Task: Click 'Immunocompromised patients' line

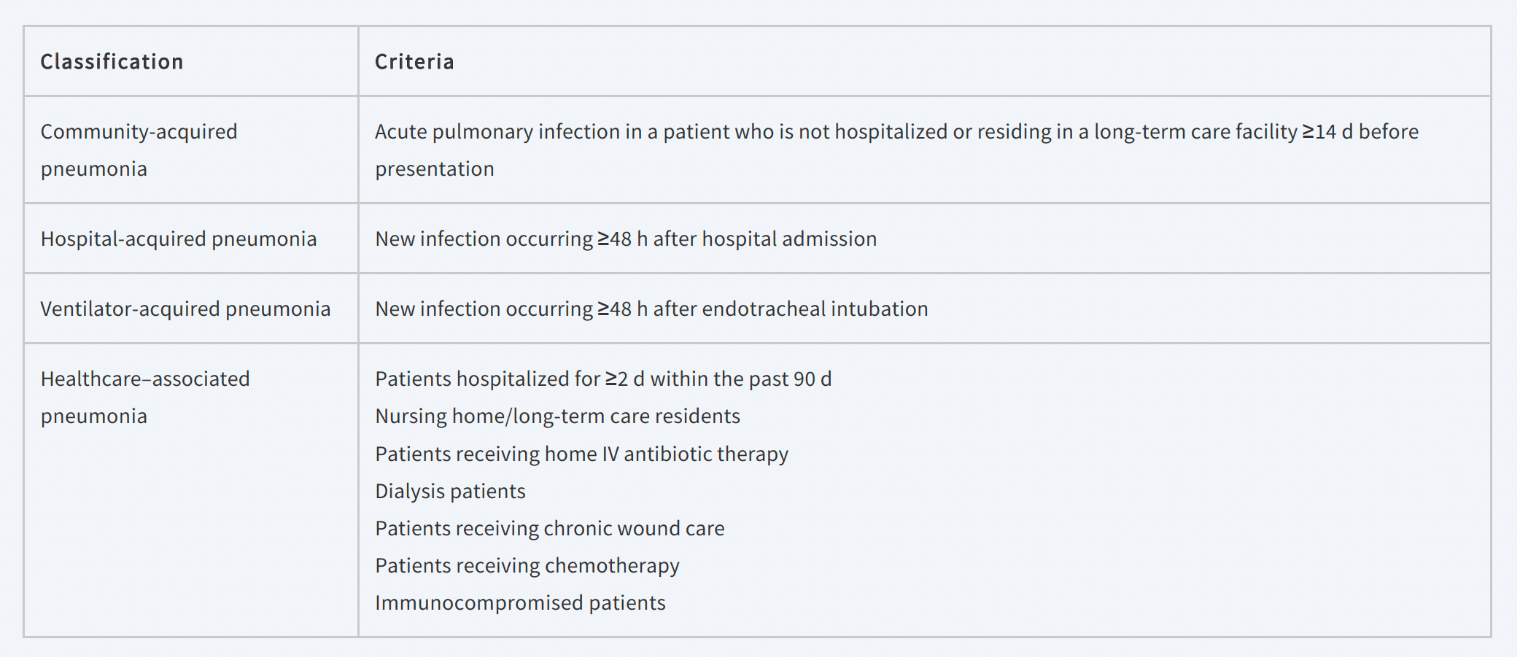Action: click(520, 603)
